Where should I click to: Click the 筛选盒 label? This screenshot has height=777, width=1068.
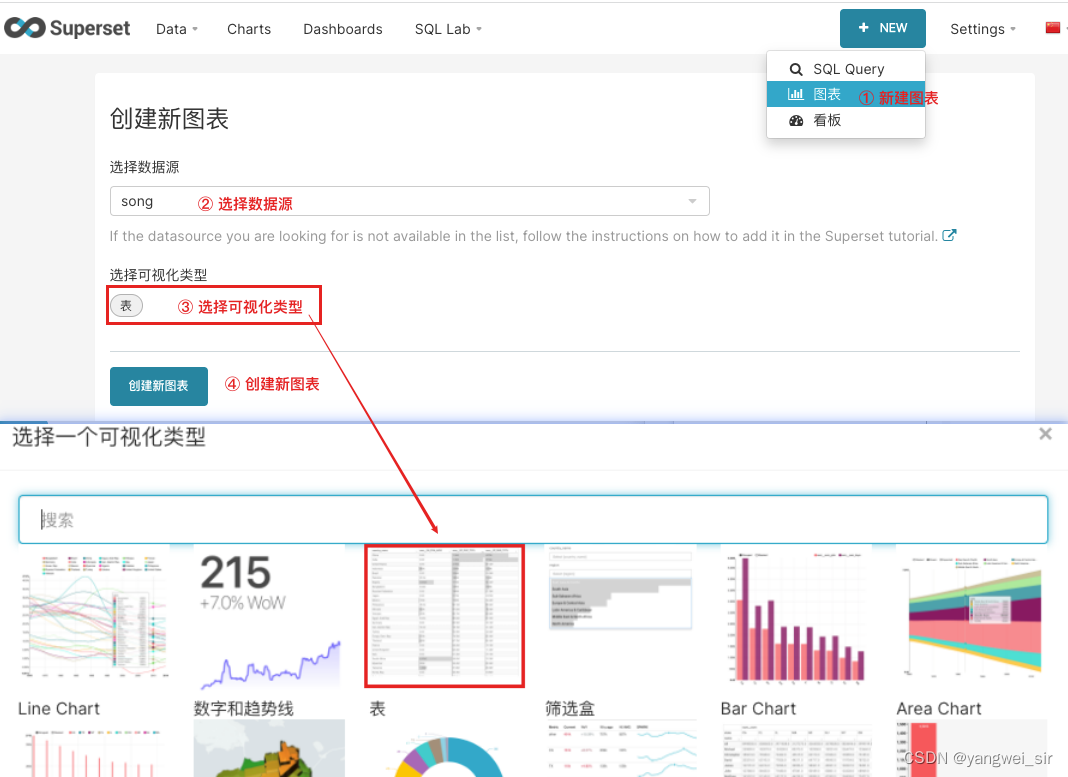click(x=569, y=709)
